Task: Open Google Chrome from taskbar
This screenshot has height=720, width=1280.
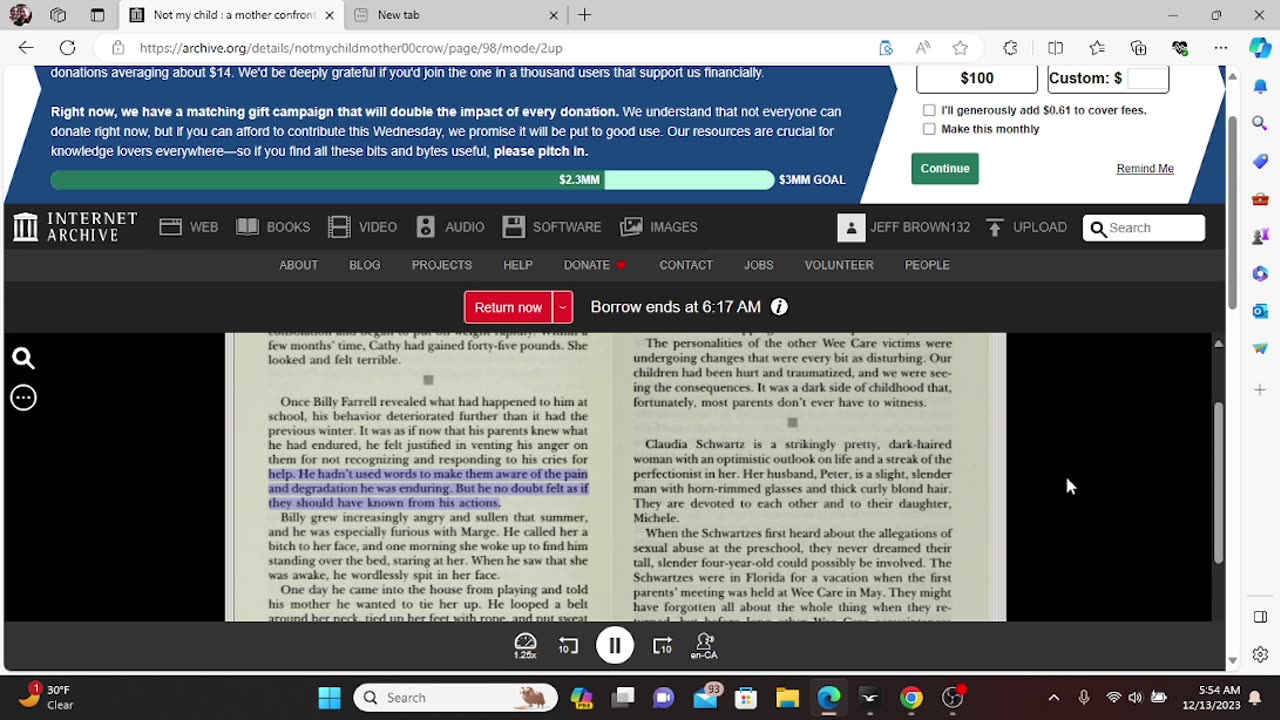Action: (911, 697)
